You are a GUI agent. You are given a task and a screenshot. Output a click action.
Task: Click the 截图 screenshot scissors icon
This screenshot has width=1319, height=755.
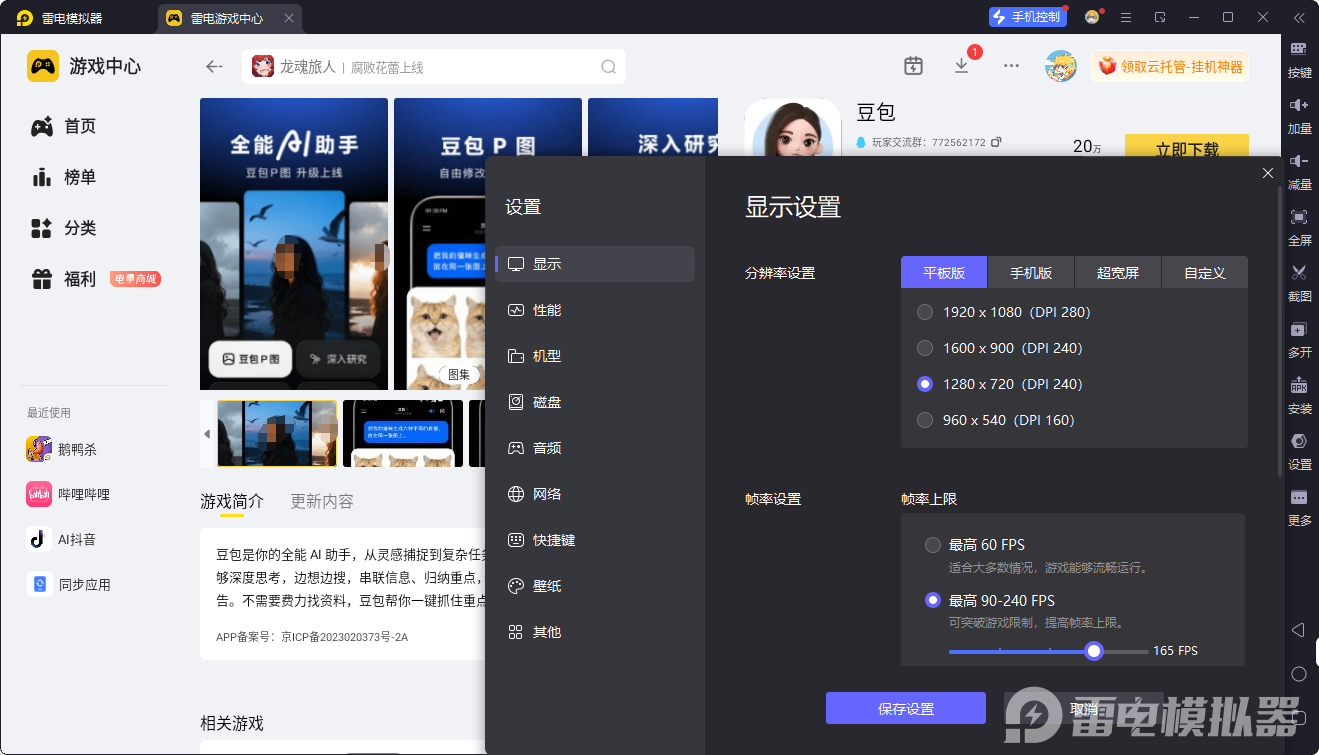coord(1299,273)
